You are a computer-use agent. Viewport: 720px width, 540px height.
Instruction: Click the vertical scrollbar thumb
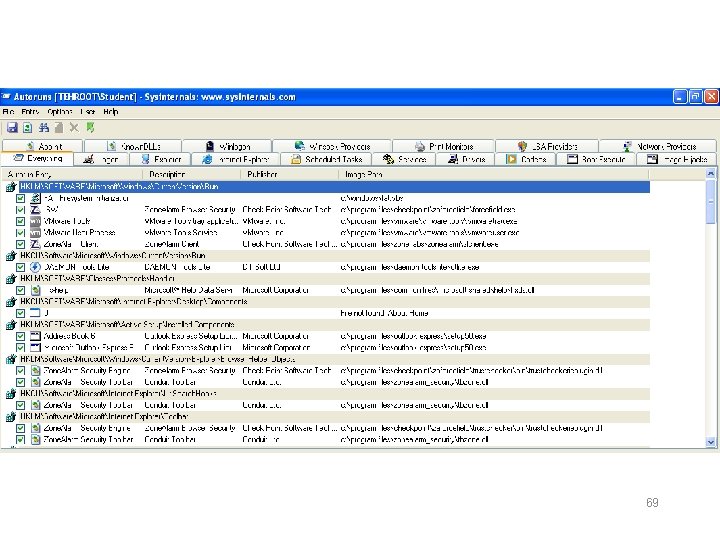[x=711, y=202]
